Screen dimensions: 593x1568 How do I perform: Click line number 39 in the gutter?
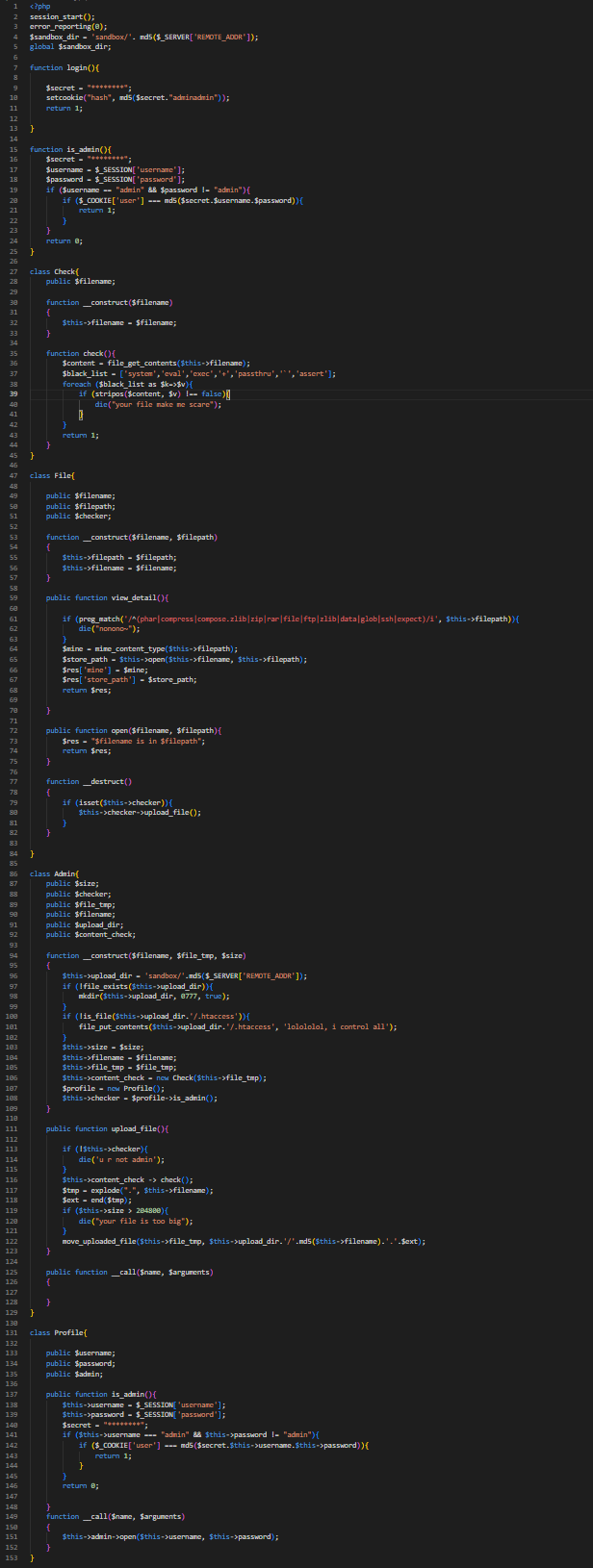(14, 394)
